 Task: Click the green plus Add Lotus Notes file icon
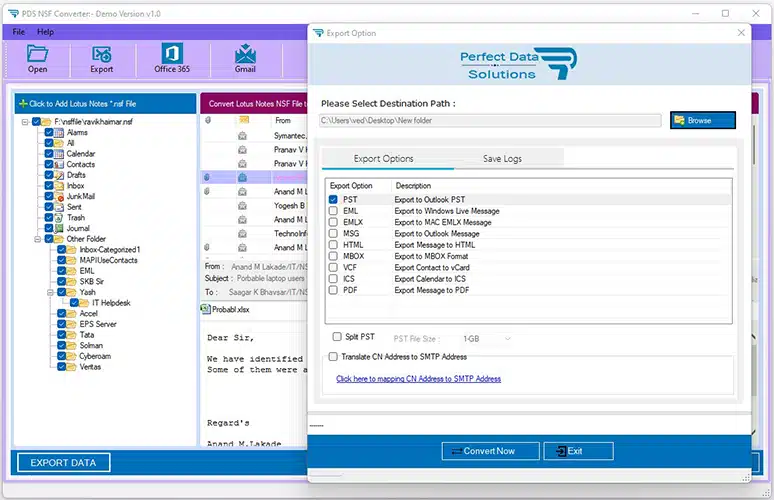(23, 104)
